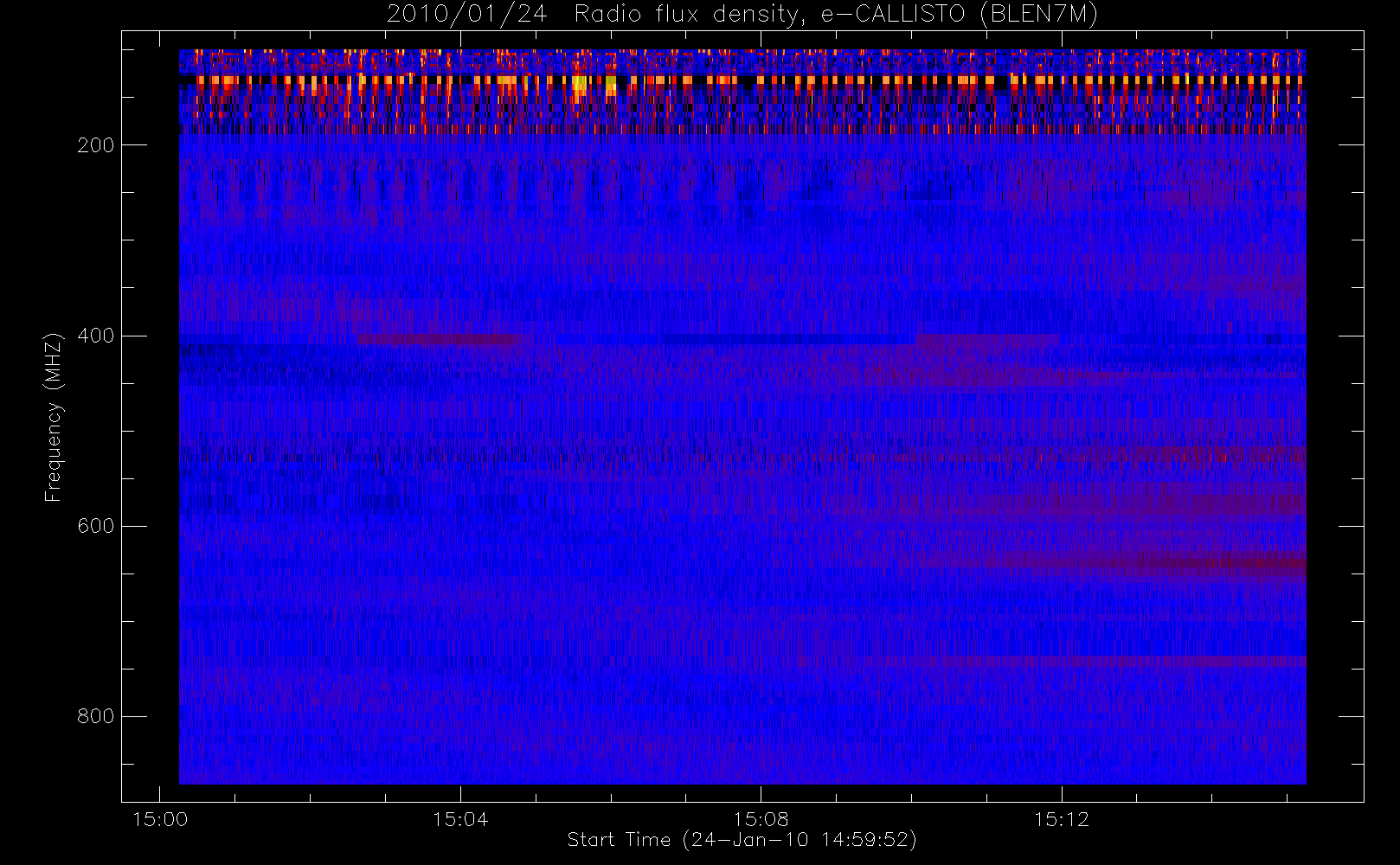Click the 'Frequency (MHZ)' axis label

point(54,417)
